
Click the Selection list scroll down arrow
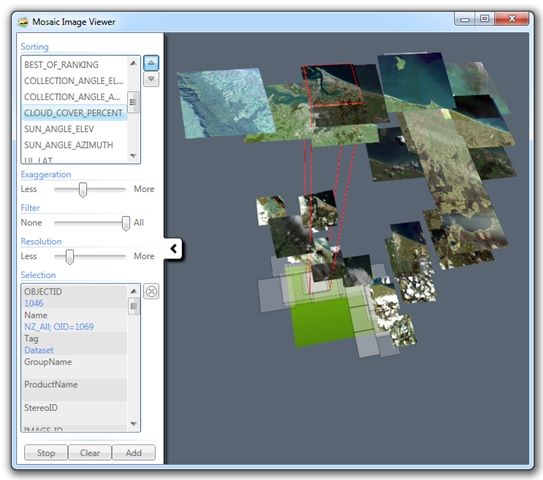pyautogui.click(x=133, y=424)
